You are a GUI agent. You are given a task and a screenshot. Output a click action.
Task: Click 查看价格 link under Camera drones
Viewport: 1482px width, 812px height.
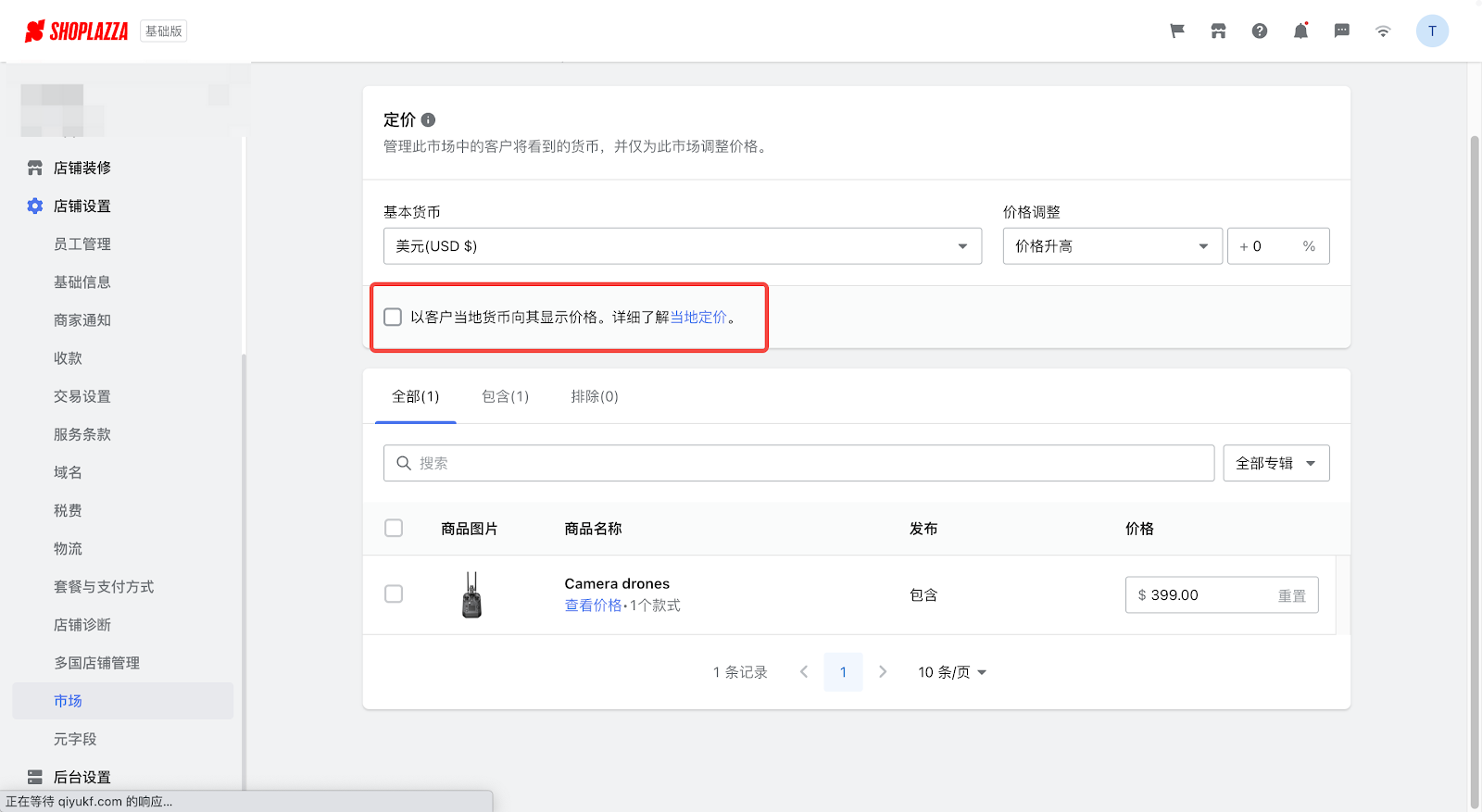tap(593, 606)
